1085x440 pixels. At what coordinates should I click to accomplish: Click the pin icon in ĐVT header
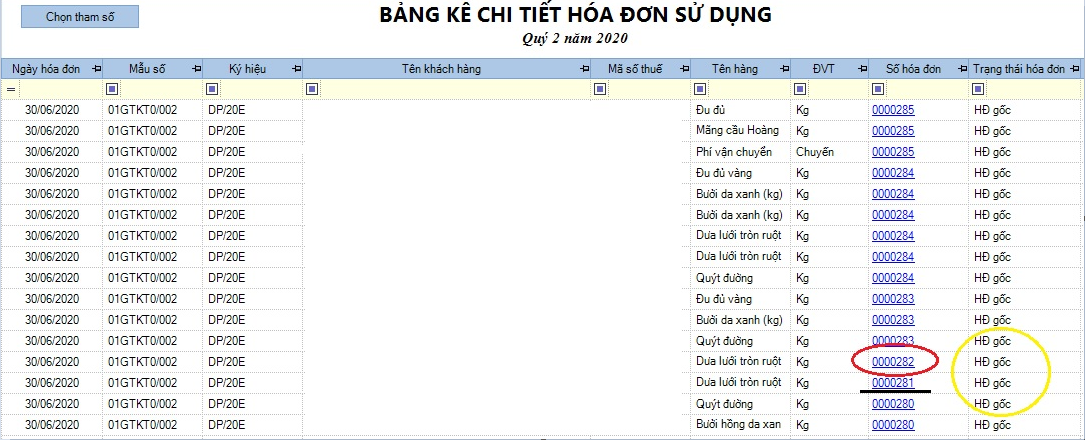click(864, 69)
